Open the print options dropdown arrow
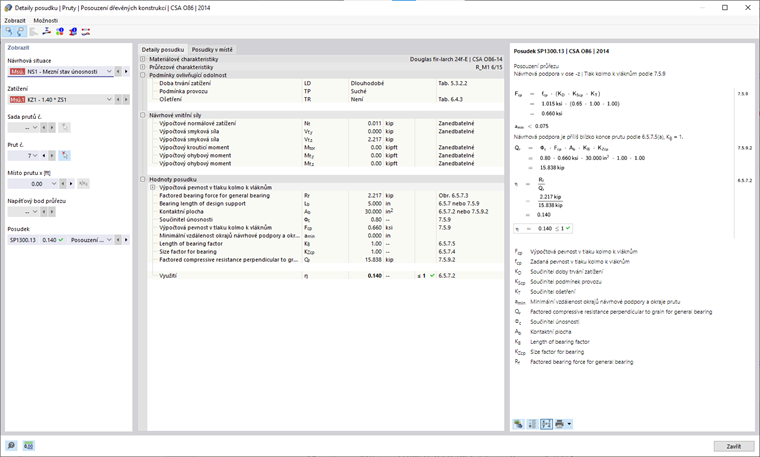760x457 pixels. (569, 424)
